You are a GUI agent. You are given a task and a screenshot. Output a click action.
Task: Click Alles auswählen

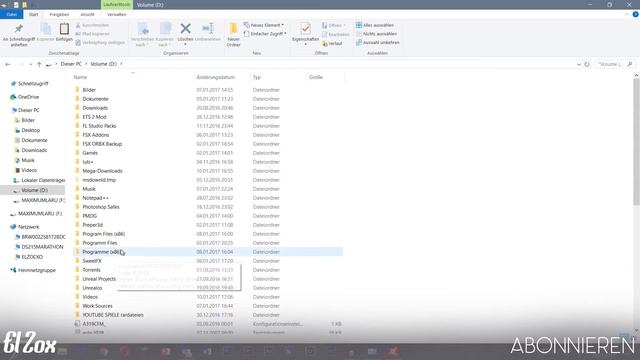point(375,25)
